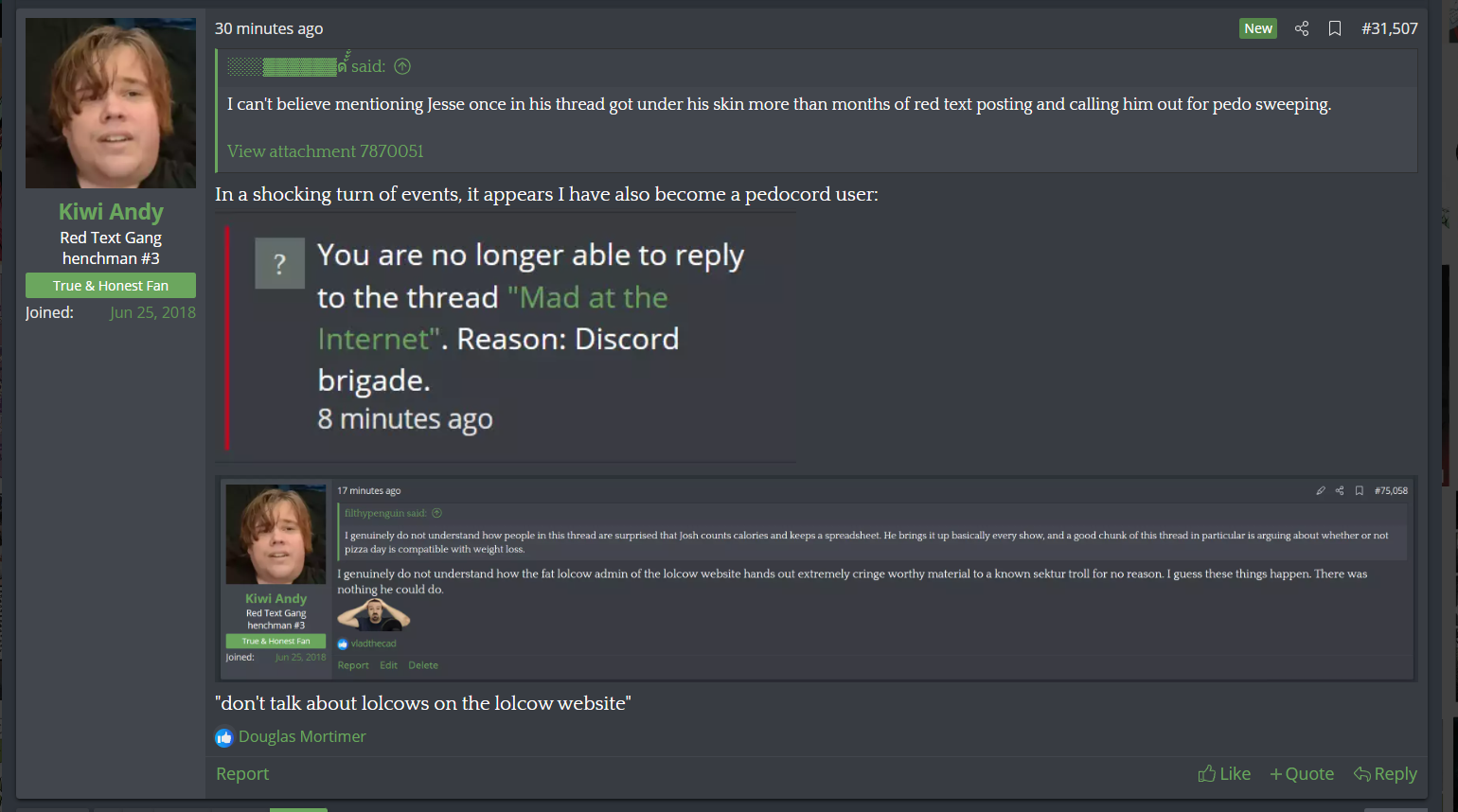The image size is (1458, 812).
Task: Bookmark this post with the bookmark icon
Action: [x=1335, y=28]
